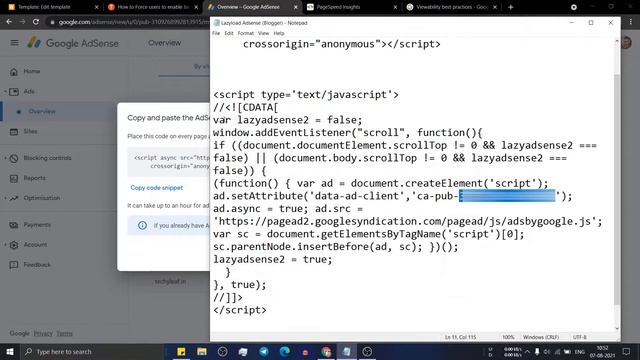Click the Windows (CRLF) status bar entry
The width and height of the screenshot is (640, 360).
[x=540, y=337]
